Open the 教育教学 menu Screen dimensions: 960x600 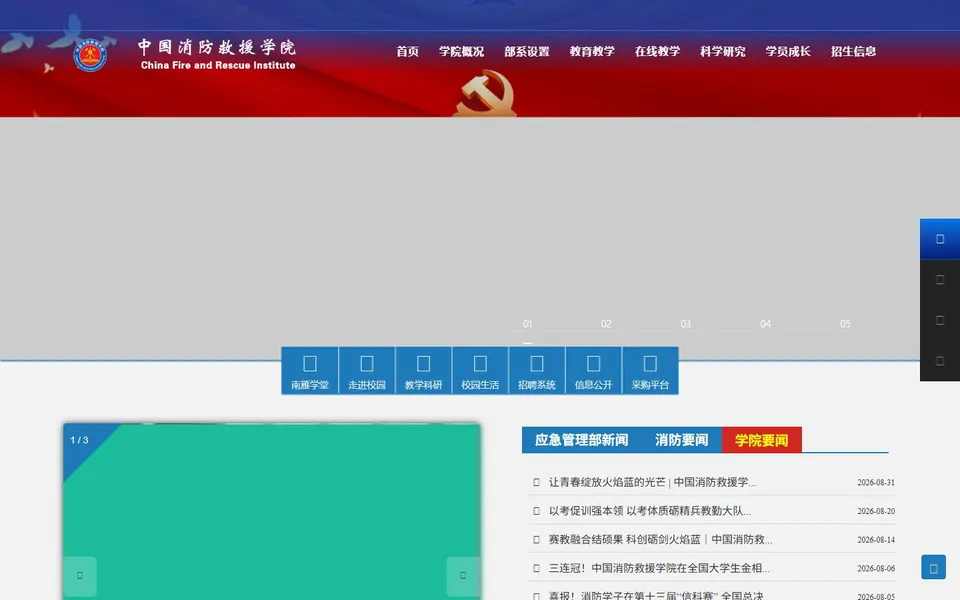click(592, 51)
